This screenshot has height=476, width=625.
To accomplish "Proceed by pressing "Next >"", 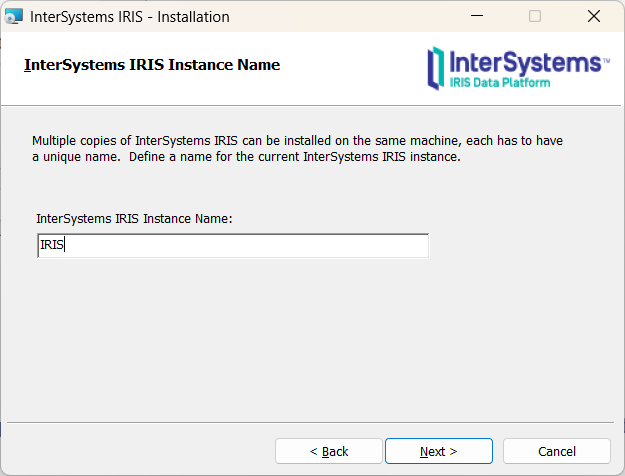I will coord(438,451).
